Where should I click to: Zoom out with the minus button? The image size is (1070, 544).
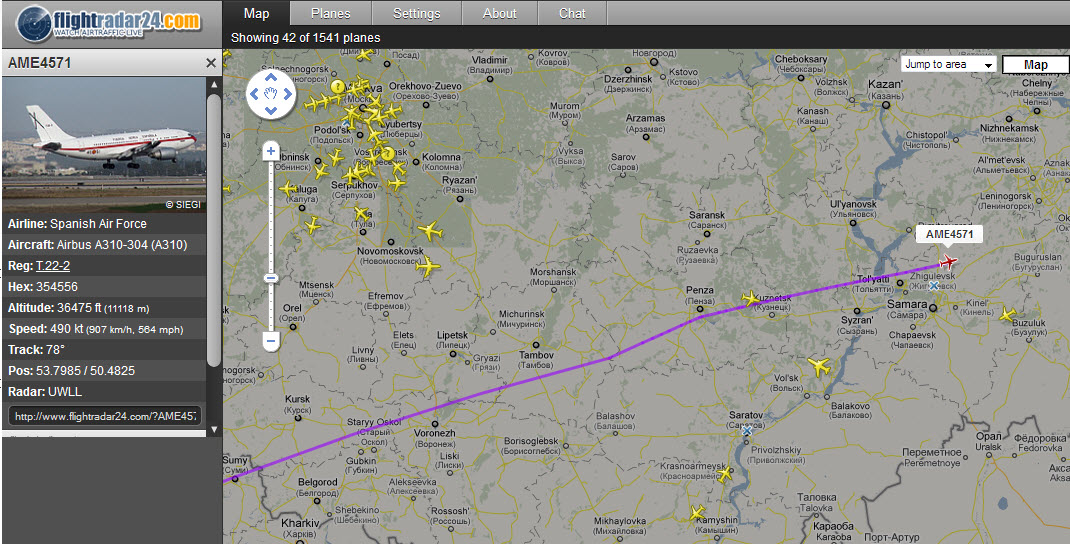point(271,340)
